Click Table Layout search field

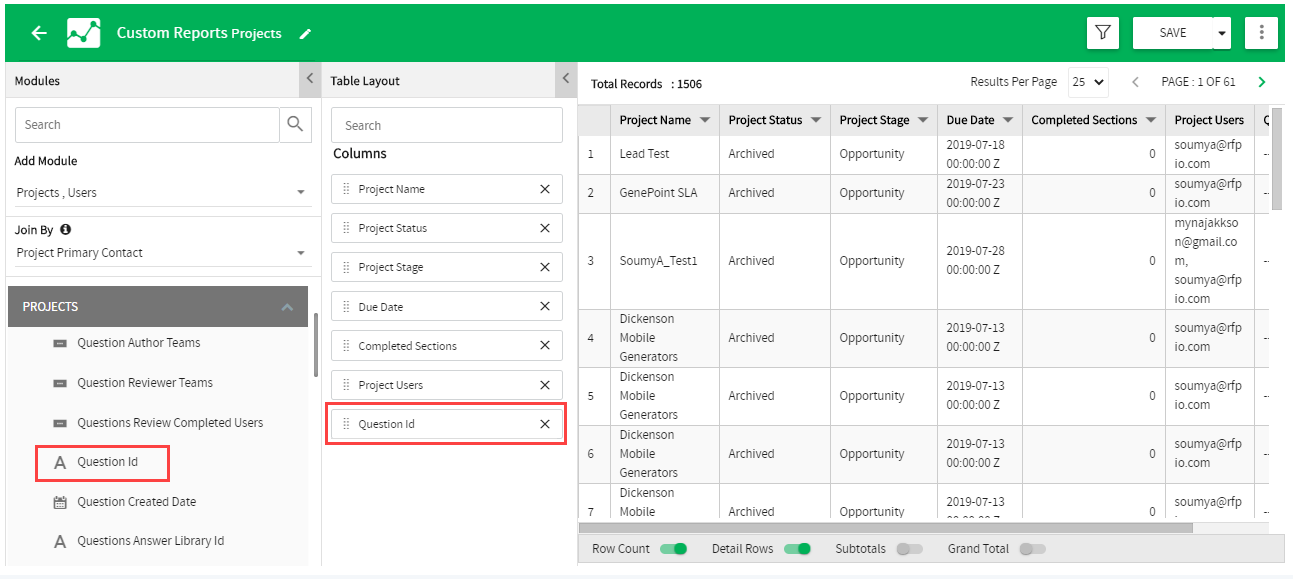tap(447, 125)
